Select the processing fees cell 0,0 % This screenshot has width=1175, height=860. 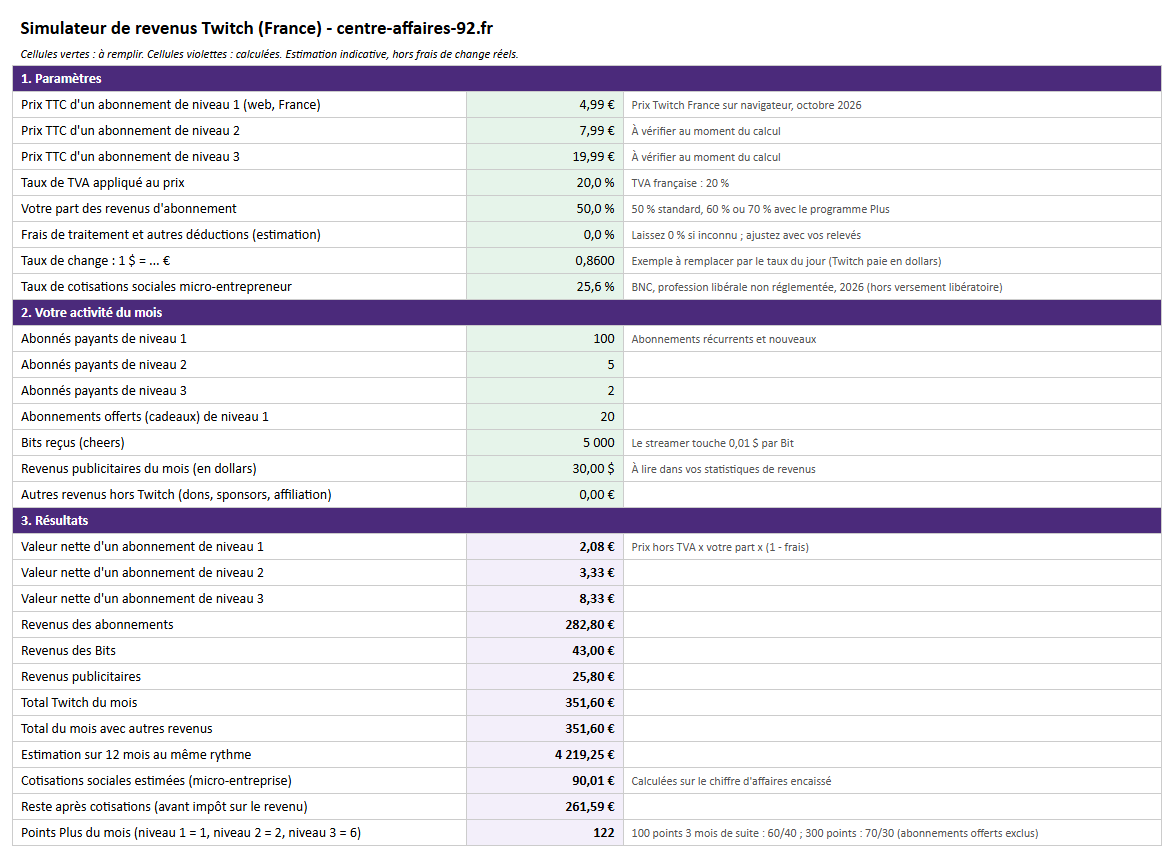[545, 234]
